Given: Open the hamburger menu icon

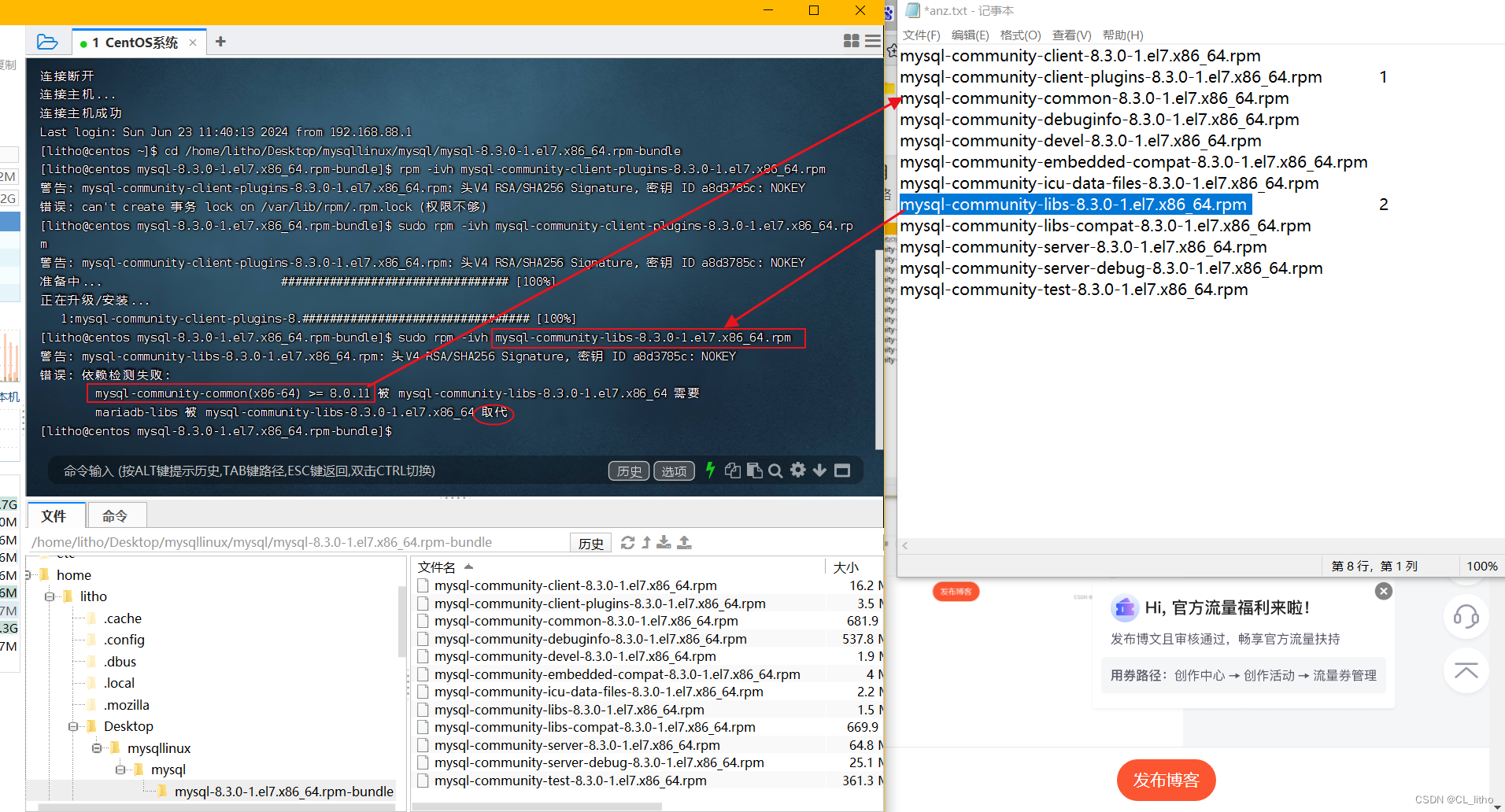Looking at the screenshot, I should coord(872,41).
